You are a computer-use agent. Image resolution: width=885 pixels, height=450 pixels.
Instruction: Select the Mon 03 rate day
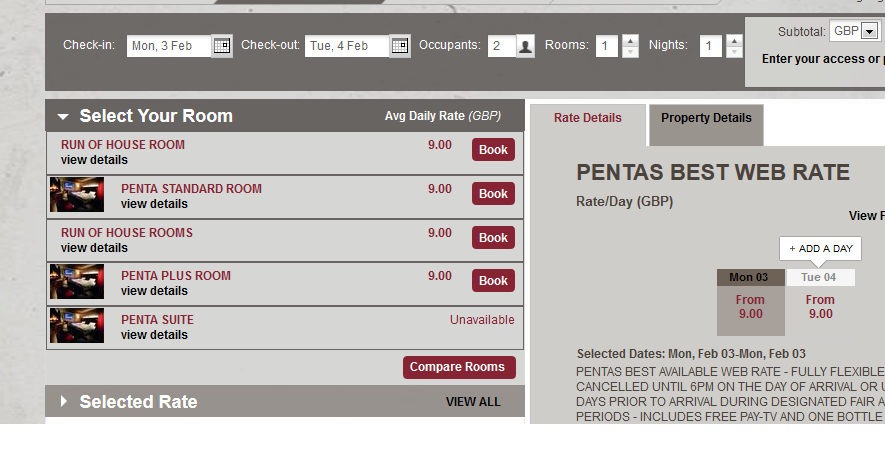click(x=751, y=302)
